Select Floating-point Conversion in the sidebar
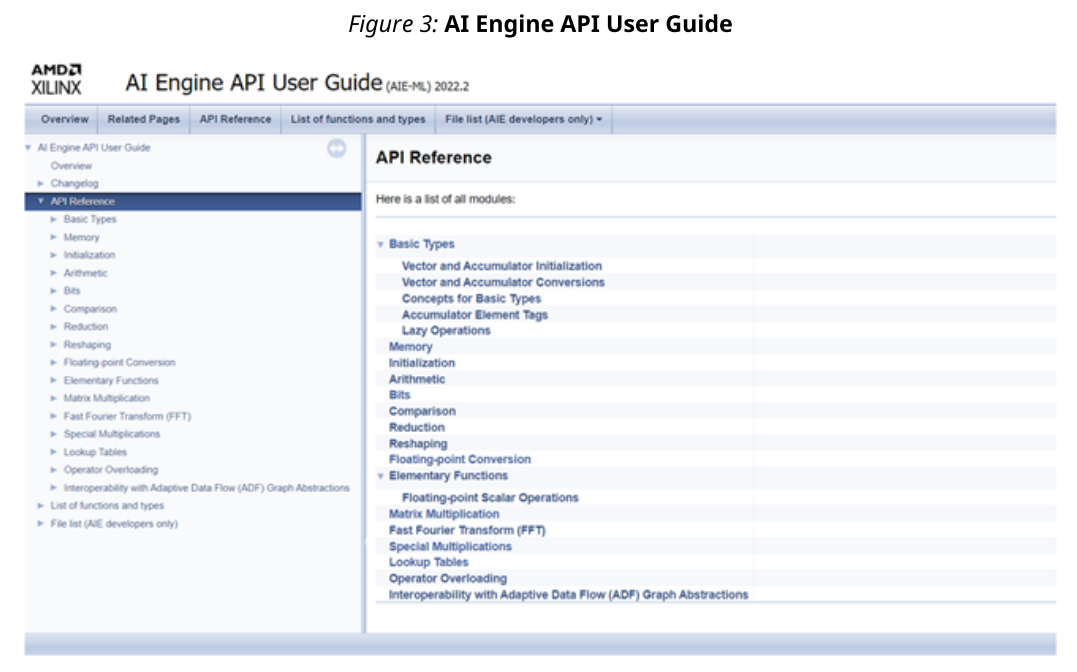Screen dimensions: 1077x672 click(120, 362)
